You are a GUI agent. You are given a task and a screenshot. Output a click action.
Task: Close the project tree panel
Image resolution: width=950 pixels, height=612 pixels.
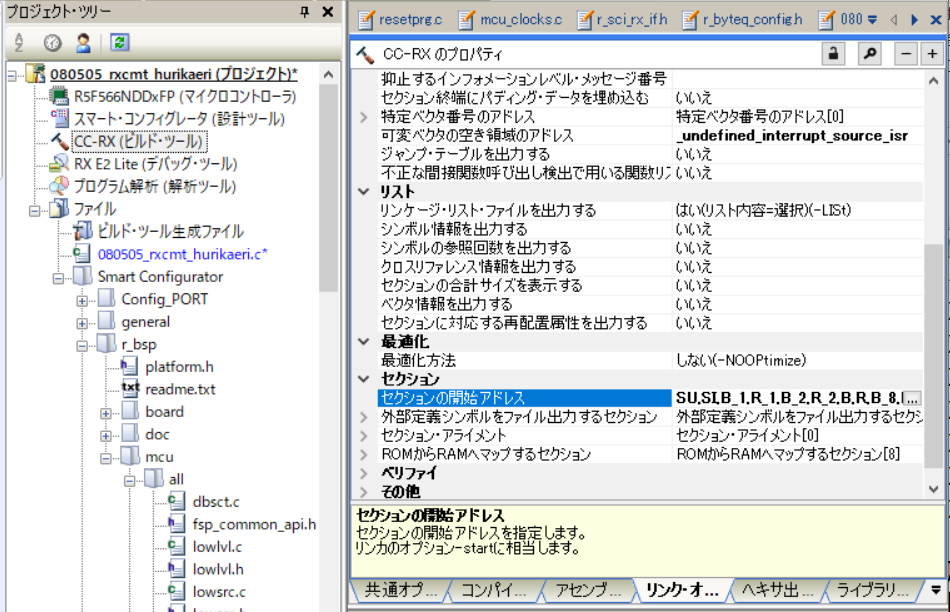(x=328, y=12)
